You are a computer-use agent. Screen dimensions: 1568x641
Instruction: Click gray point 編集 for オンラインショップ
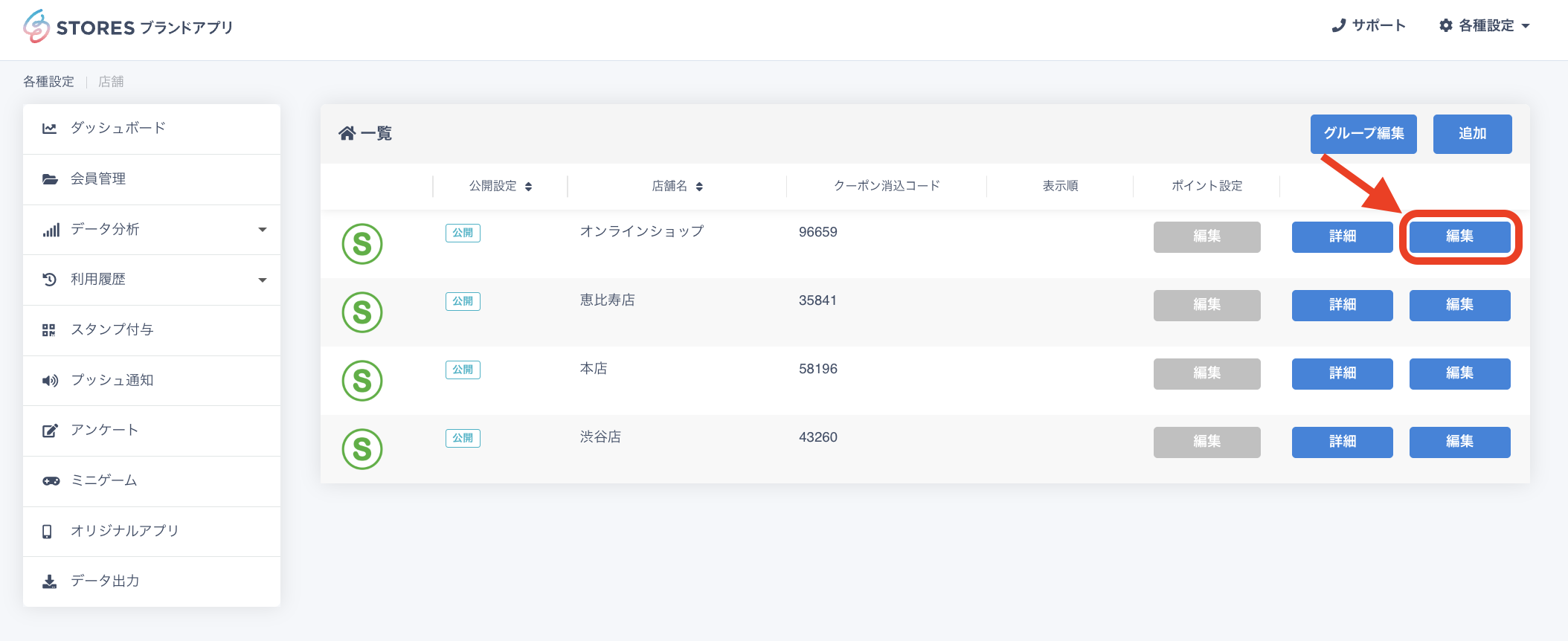tap(1207, 237)
